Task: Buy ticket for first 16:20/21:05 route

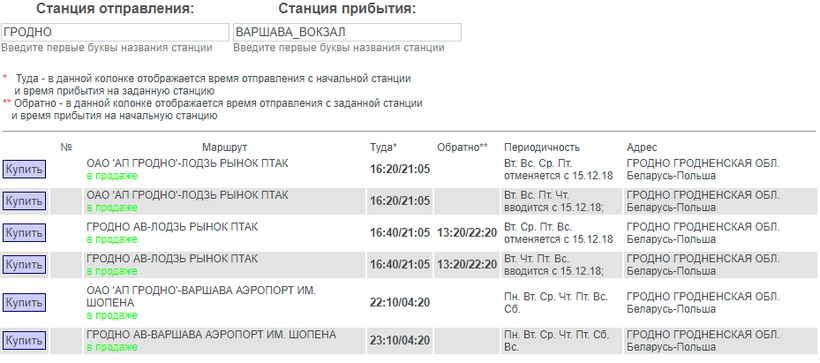Action: pos(24,169)
